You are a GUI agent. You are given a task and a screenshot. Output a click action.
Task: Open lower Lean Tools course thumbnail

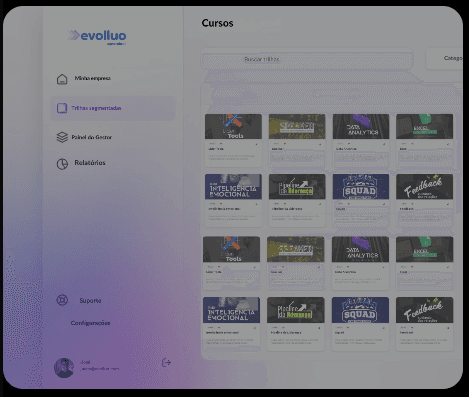[231, 249]
